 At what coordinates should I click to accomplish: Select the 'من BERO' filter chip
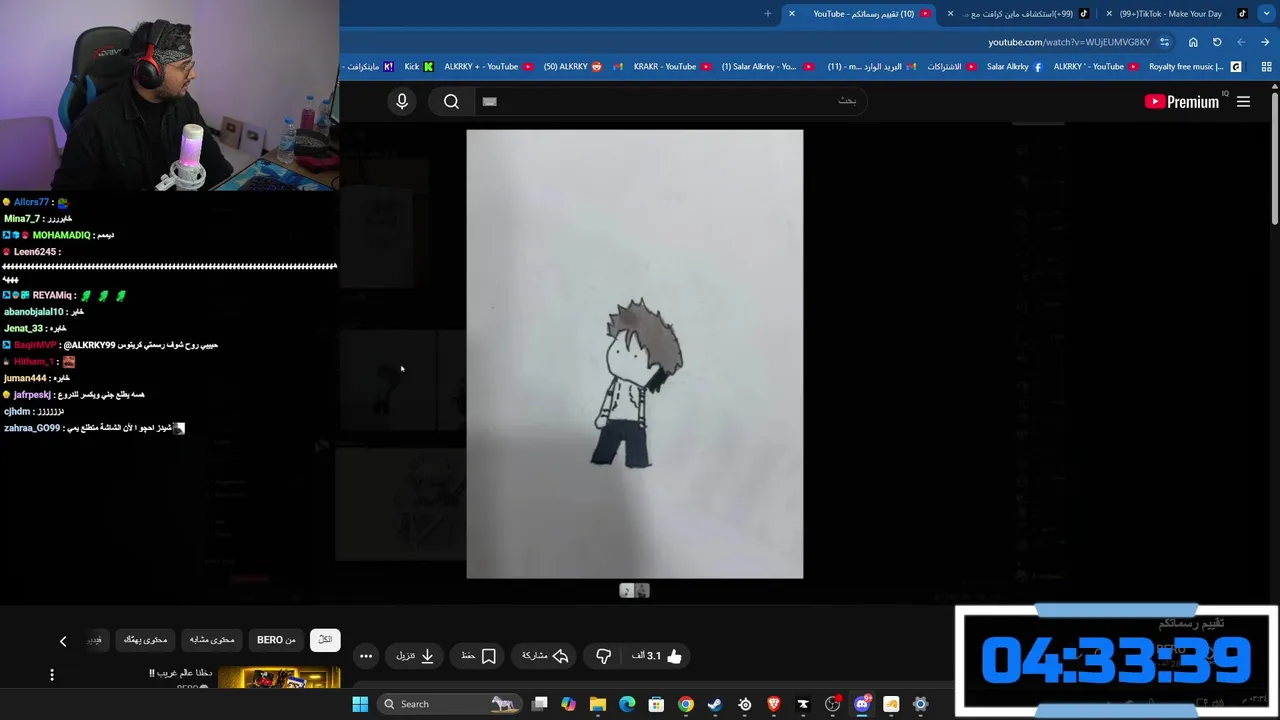pyautogui.click(x=276, y=640)
